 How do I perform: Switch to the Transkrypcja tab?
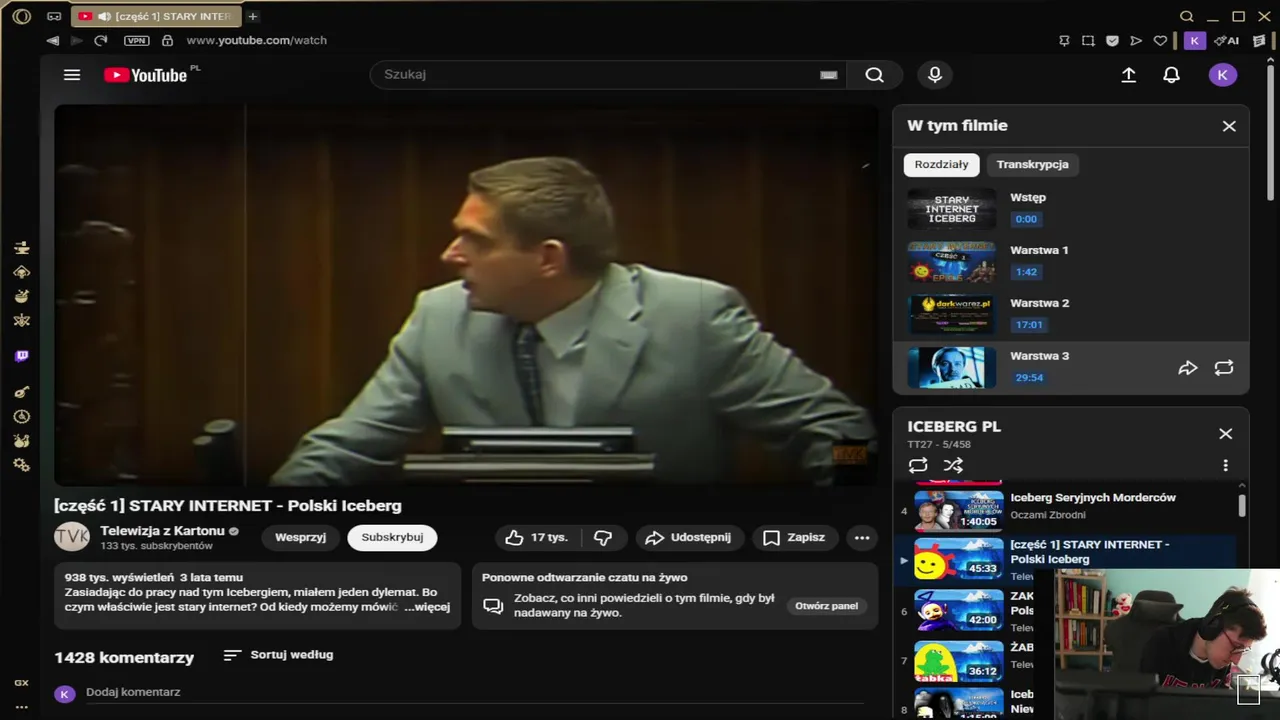point(1032,165)
